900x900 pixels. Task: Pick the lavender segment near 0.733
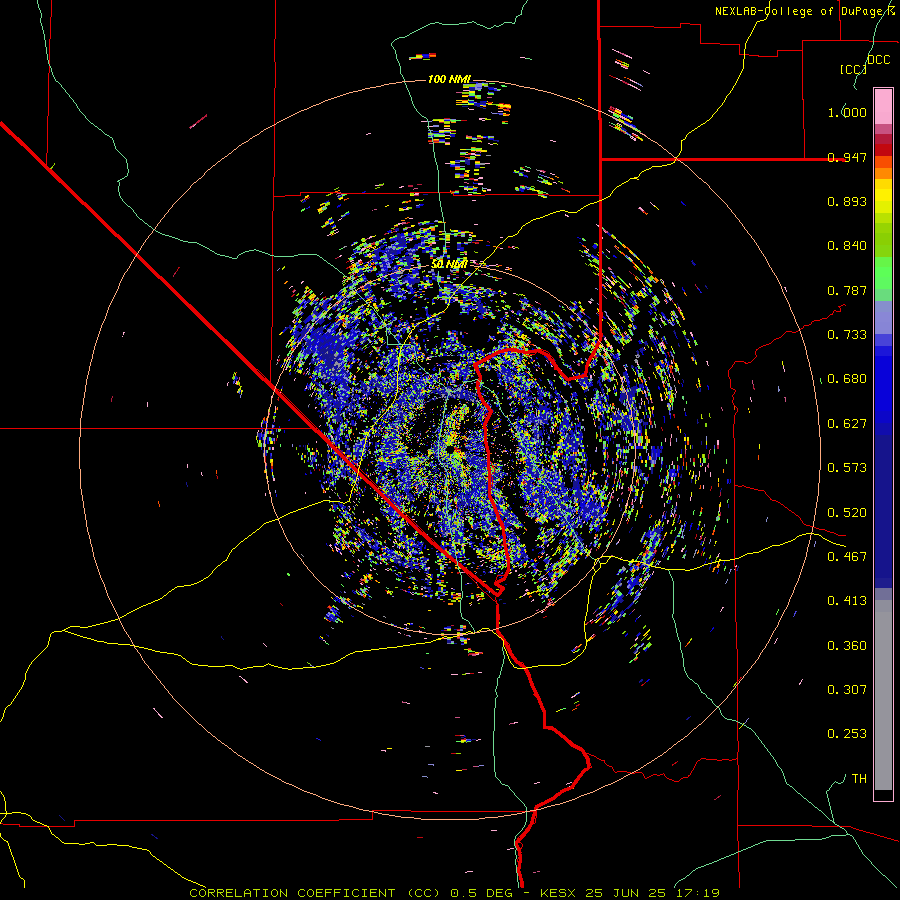[x=883, y=317]
